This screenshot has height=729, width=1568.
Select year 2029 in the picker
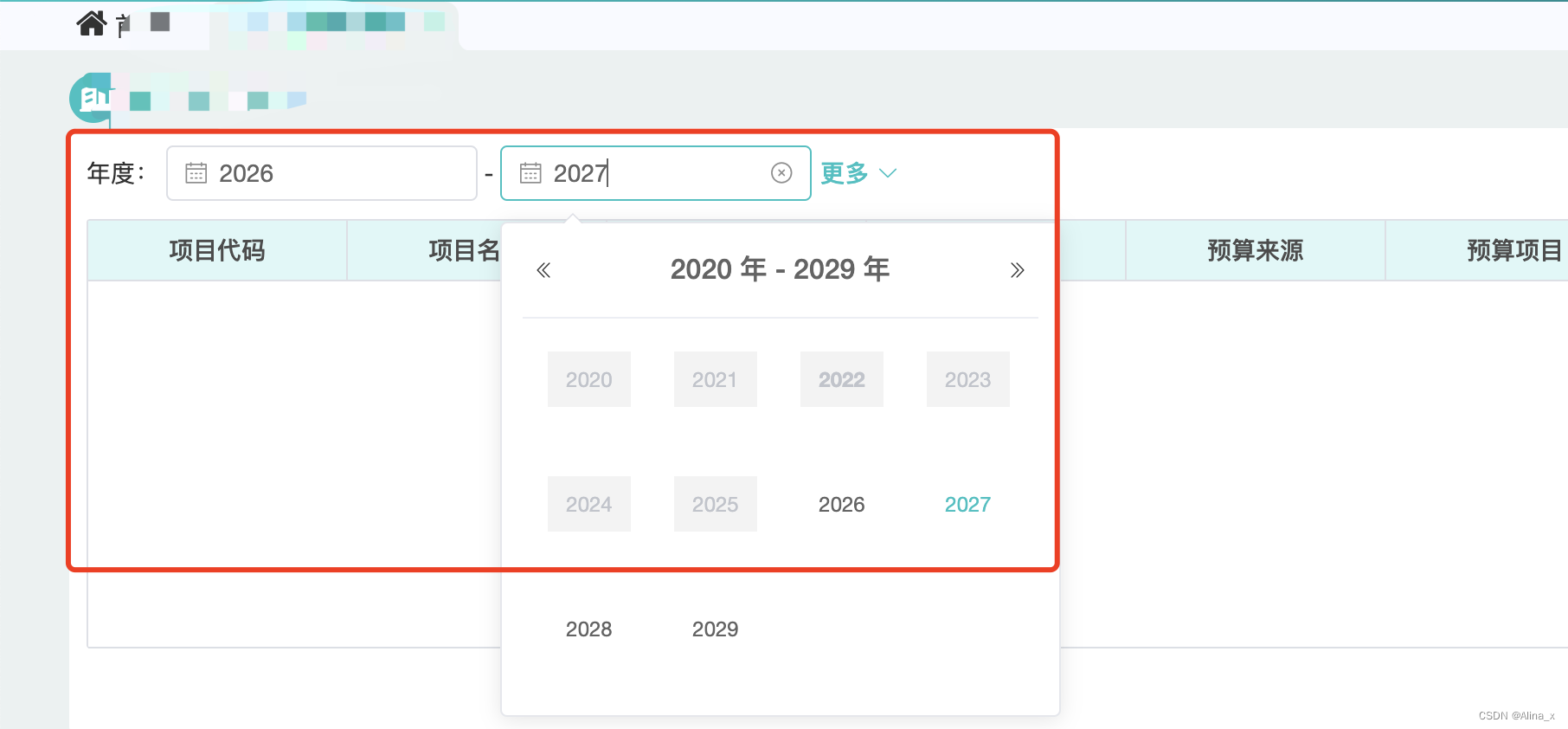(715, 629)
